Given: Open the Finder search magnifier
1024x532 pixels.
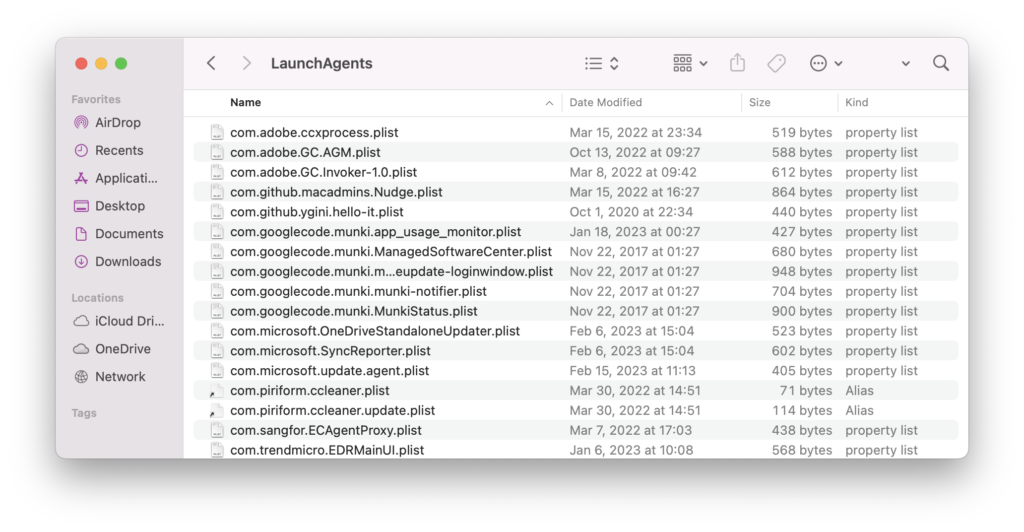Looking at the screenshot, I should pyautogui.click(x=941, y=63).
